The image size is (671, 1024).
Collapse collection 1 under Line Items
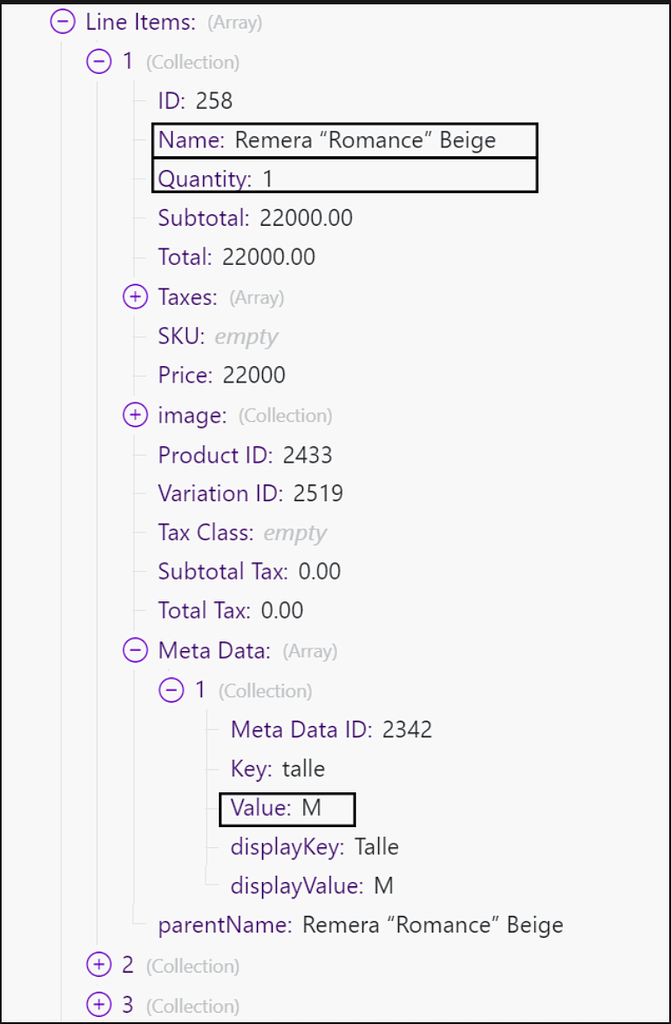pyautogui.click(x=98, y=61)
